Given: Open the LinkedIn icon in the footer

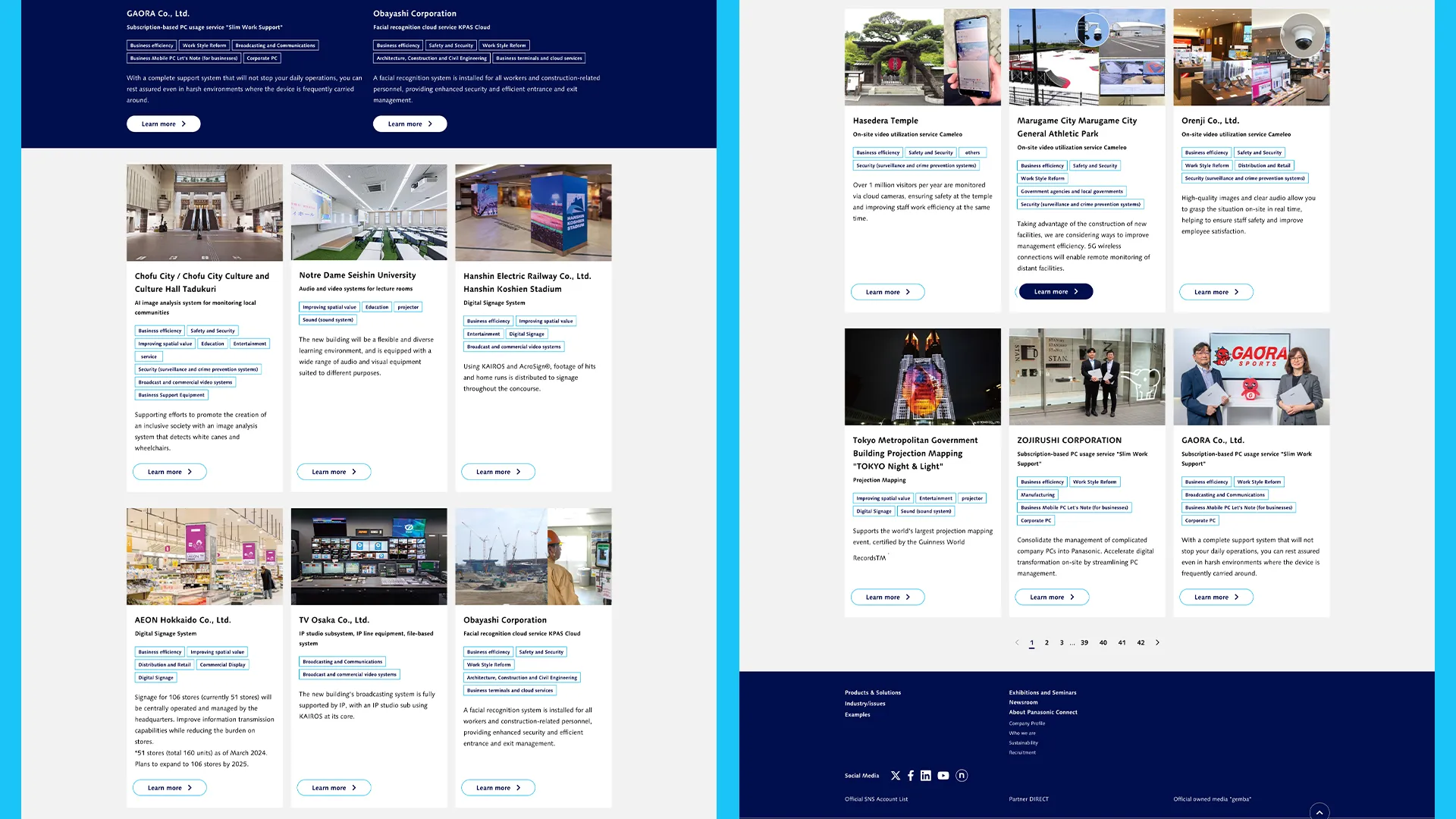Looking at the screenshot, I should (926, 776).
